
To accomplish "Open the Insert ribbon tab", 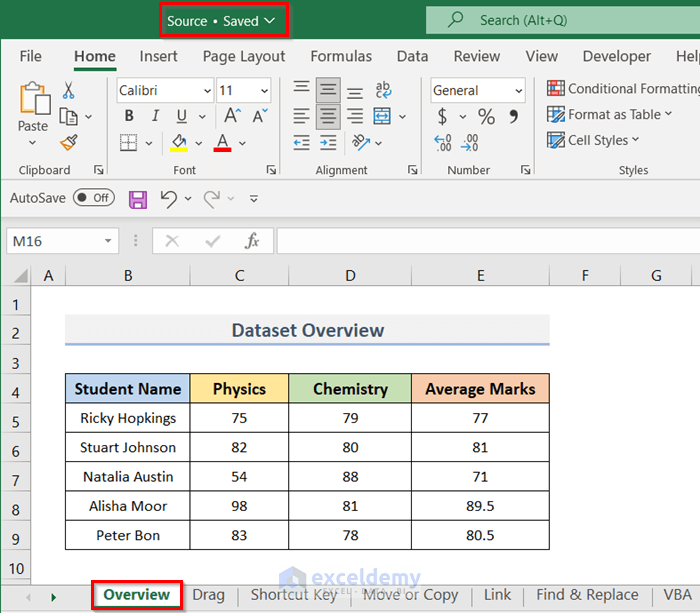I will coord(158,57).
